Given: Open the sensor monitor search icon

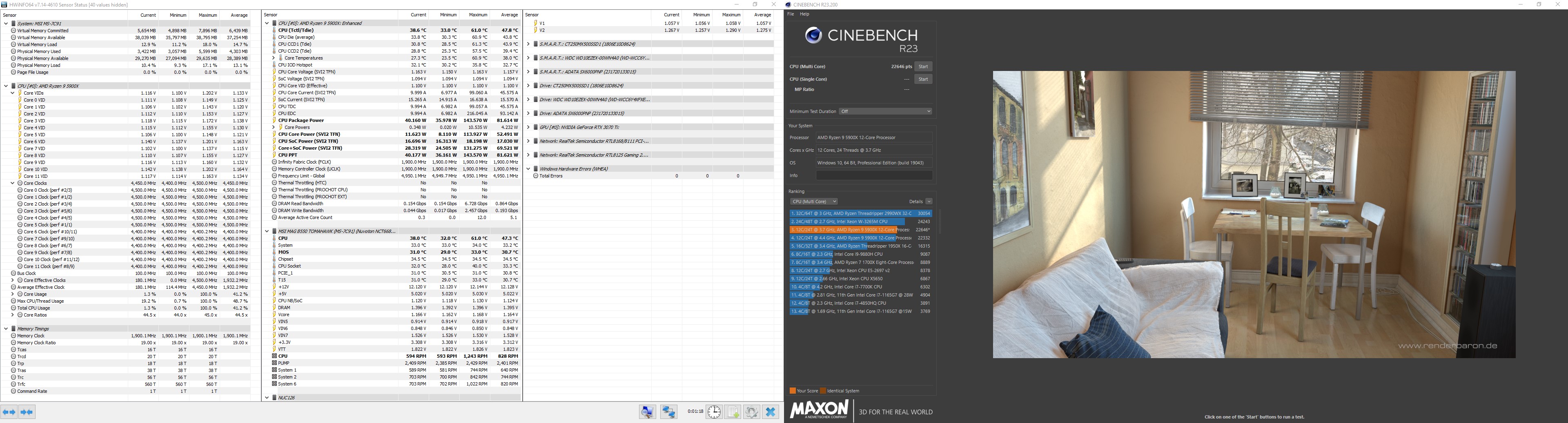Looking at the screenshot, I should pyautogui.click(x=648, y=412).
